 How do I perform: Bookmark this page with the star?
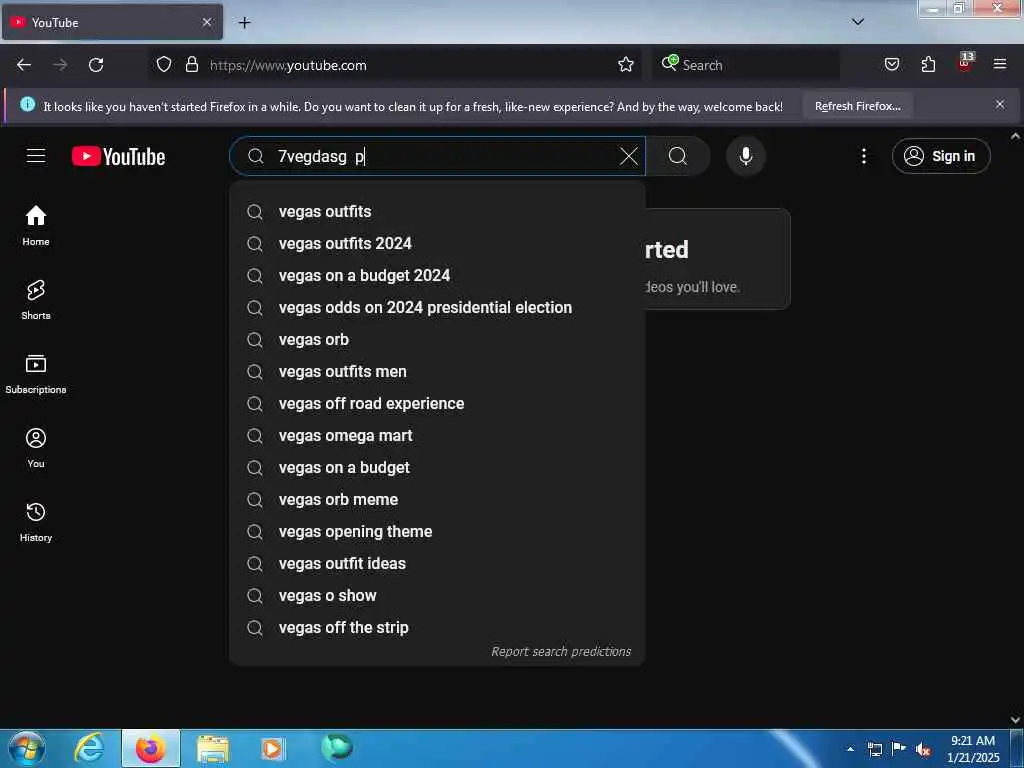click(626, 65)
